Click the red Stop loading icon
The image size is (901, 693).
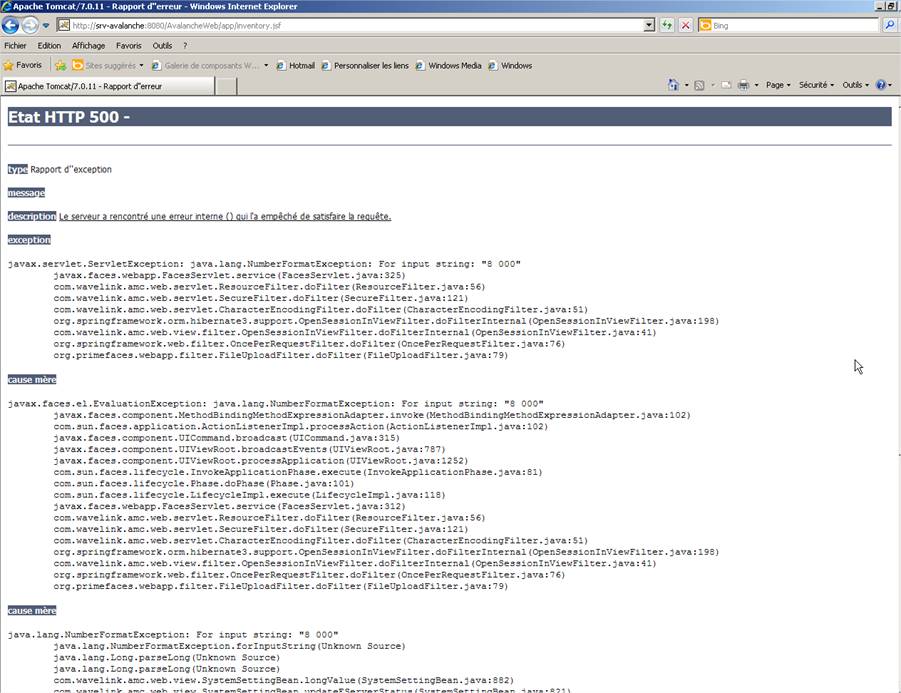pos(686,25)
